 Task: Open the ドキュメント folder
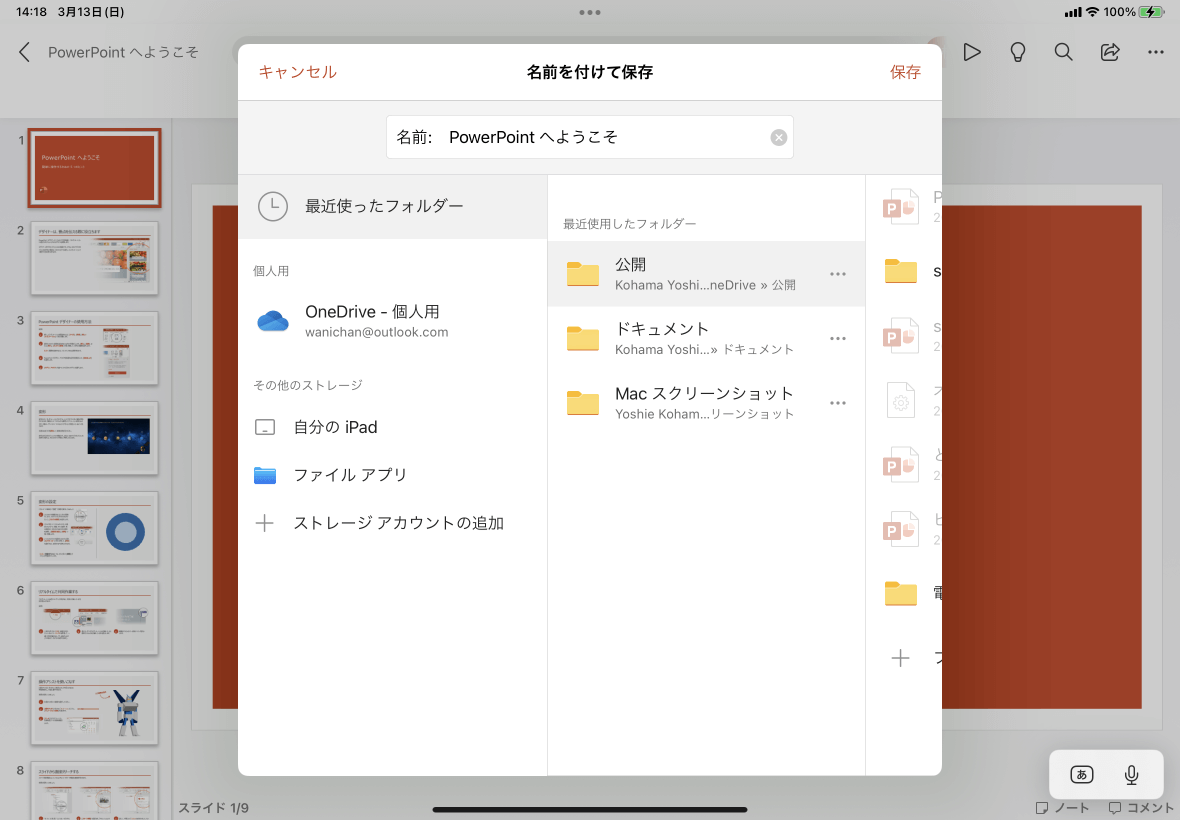pos(706,339)
